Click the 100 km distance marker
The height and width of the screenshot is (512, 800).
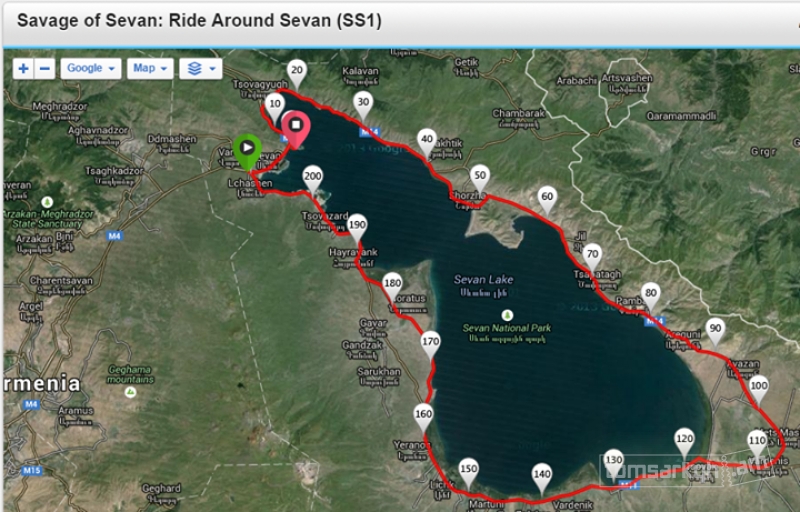pos(759,386)
